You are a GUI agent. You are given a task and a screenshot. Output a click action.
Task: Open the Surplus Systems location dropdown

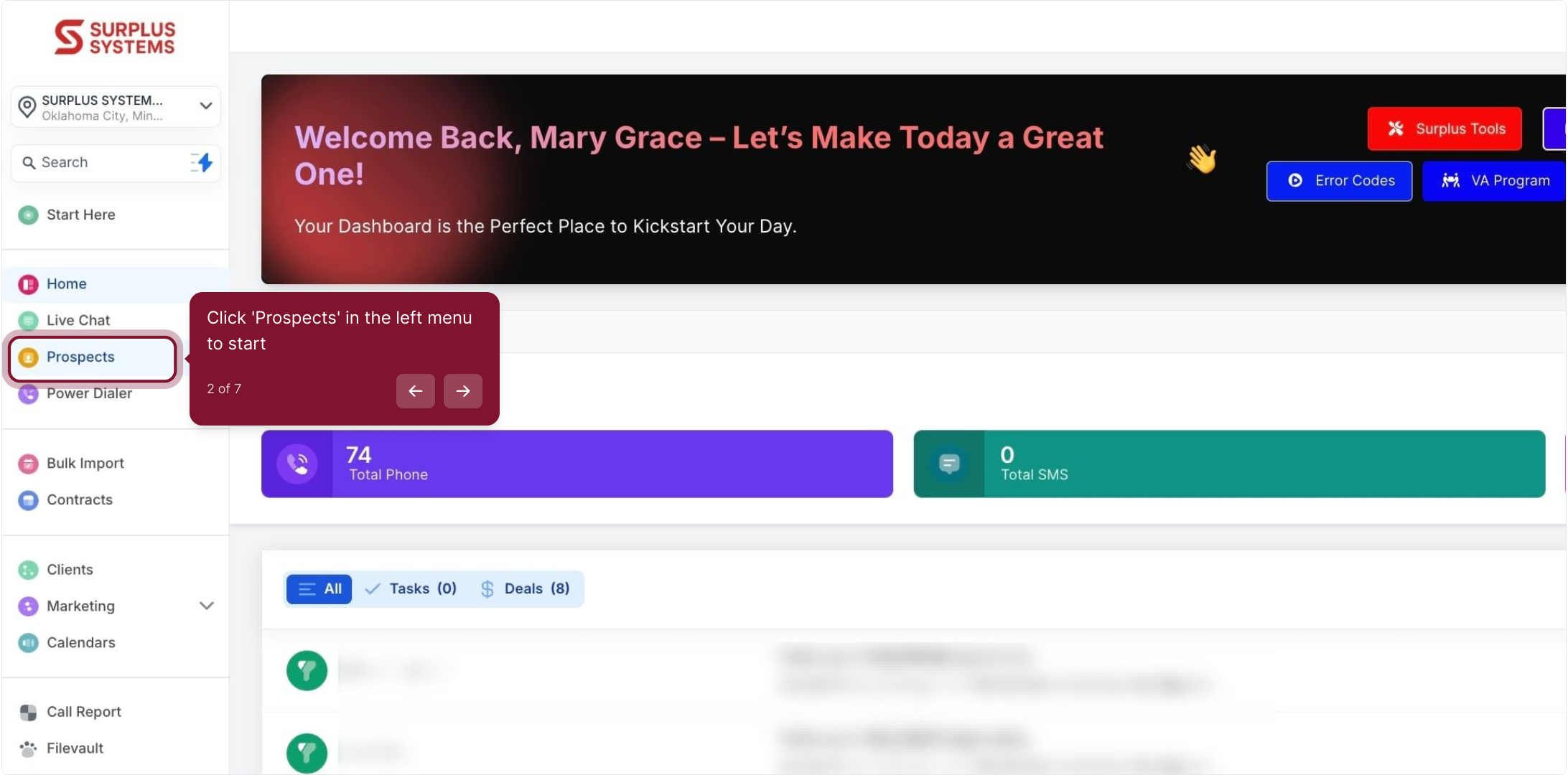coord(116,107)
